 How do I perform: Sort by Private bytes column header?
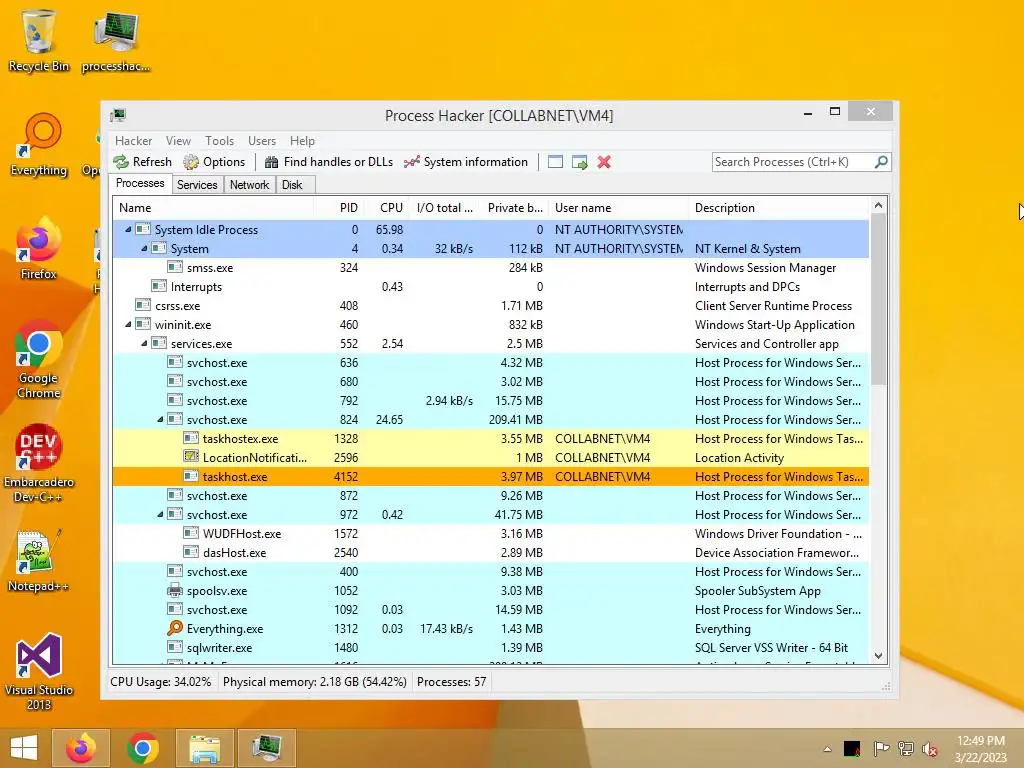pos(514,208)
